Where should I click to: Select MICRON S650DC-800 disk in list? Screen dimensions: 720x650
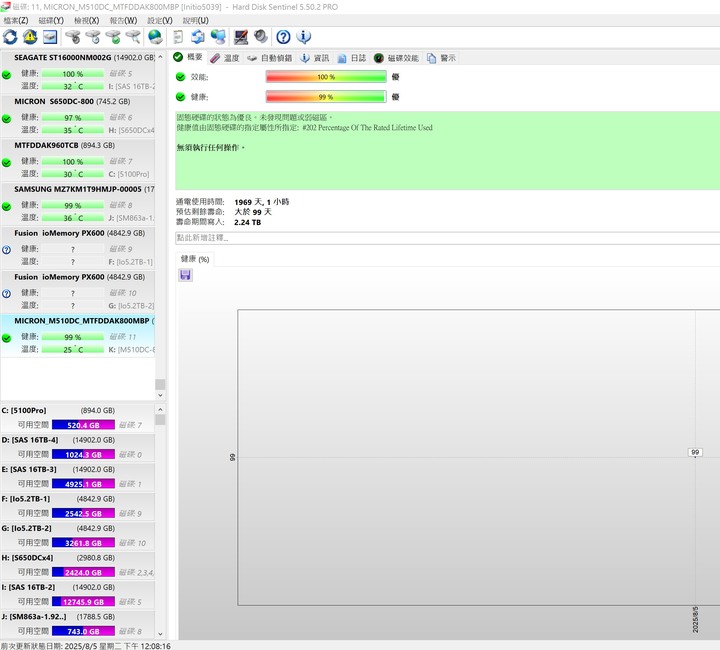[78, 116]
